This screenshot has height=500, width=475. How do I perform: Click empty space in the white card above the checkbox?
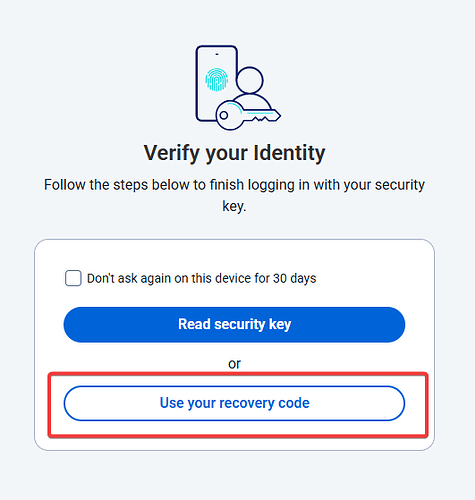tap(234, 254)
